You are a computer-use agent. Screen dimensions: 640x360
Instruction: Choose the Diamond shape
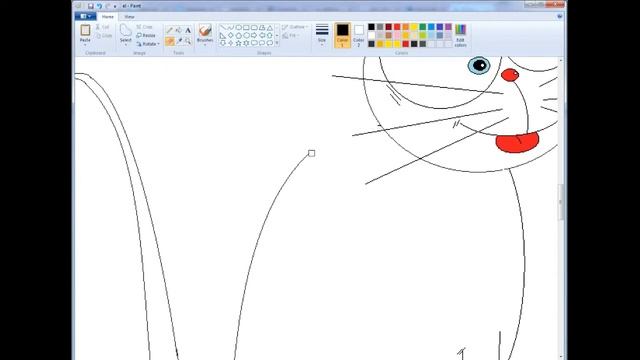coord(231,35)
